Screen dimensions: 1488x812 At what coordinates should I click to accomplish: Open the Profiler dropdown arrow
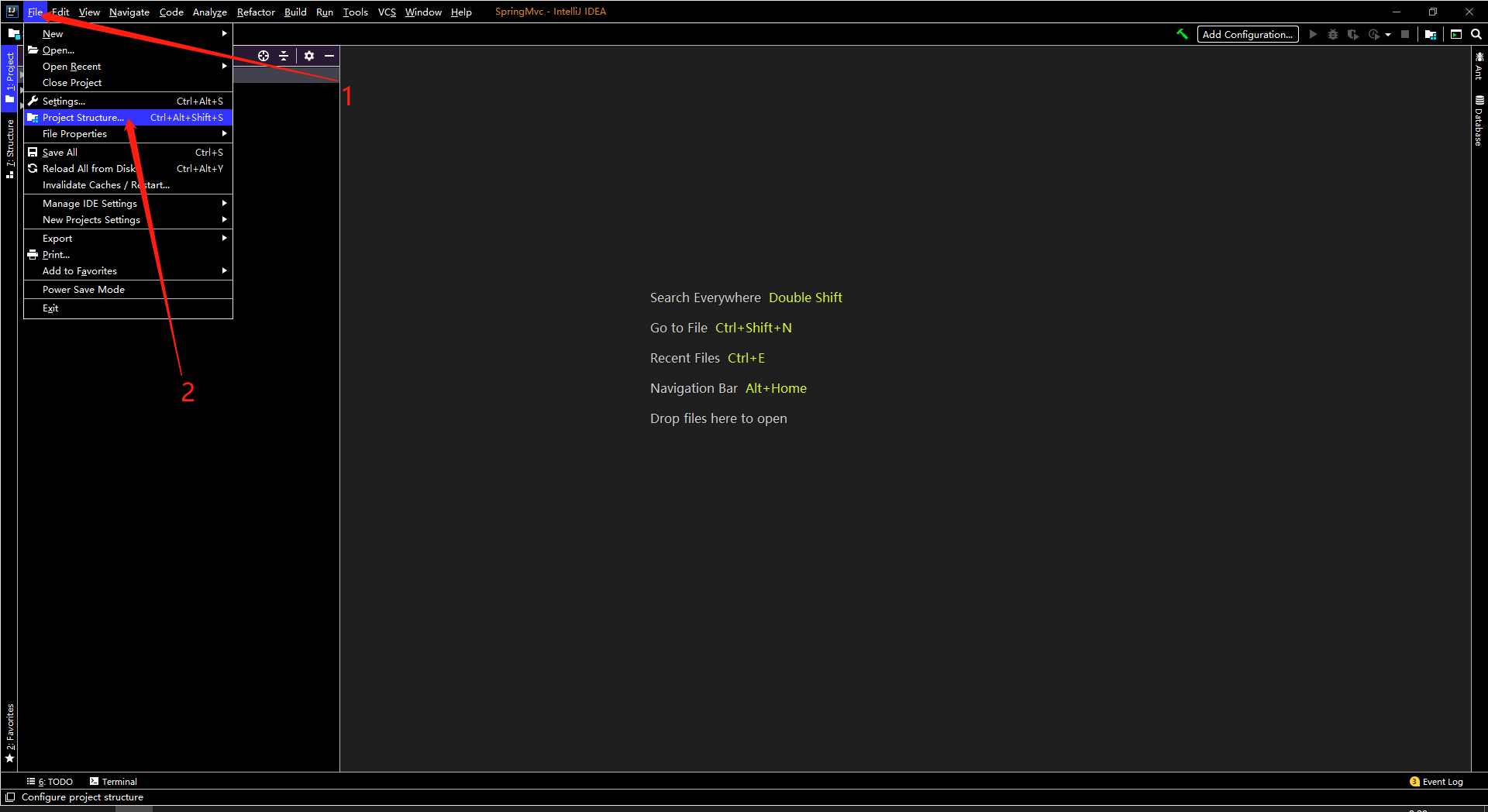1388,34
